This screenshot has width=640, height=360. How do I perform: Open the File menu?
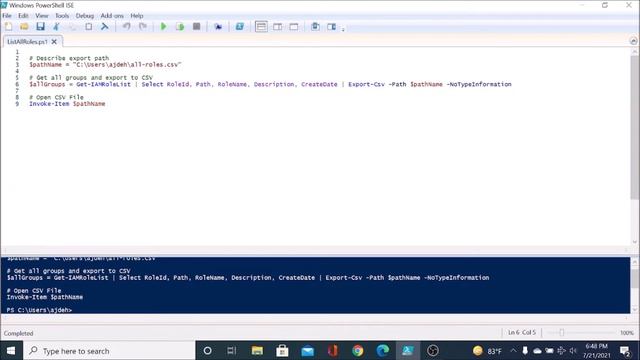coord(7,16)
